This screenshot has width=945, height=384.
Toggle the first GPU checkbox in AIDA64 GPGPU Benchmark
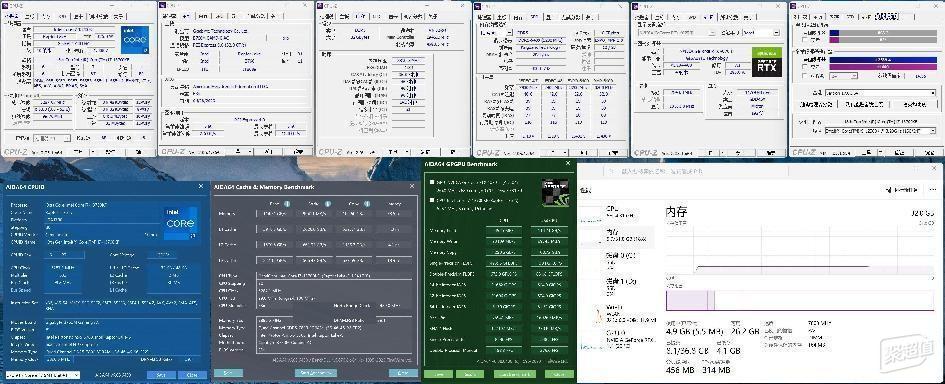tap(432, 182)
